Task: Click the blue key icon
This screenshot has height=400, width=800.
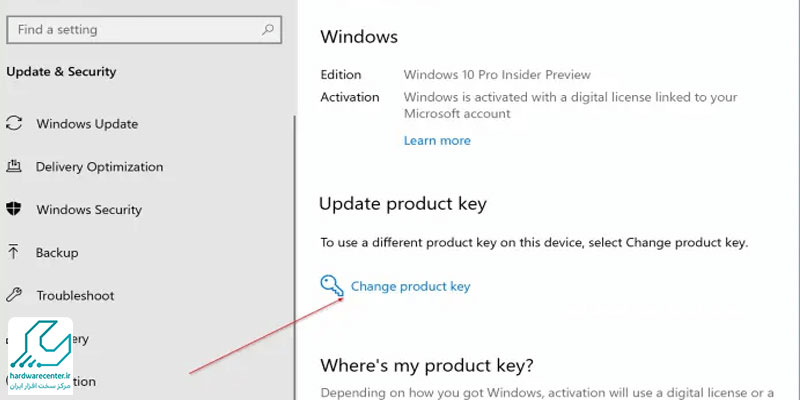Action: 332,286
